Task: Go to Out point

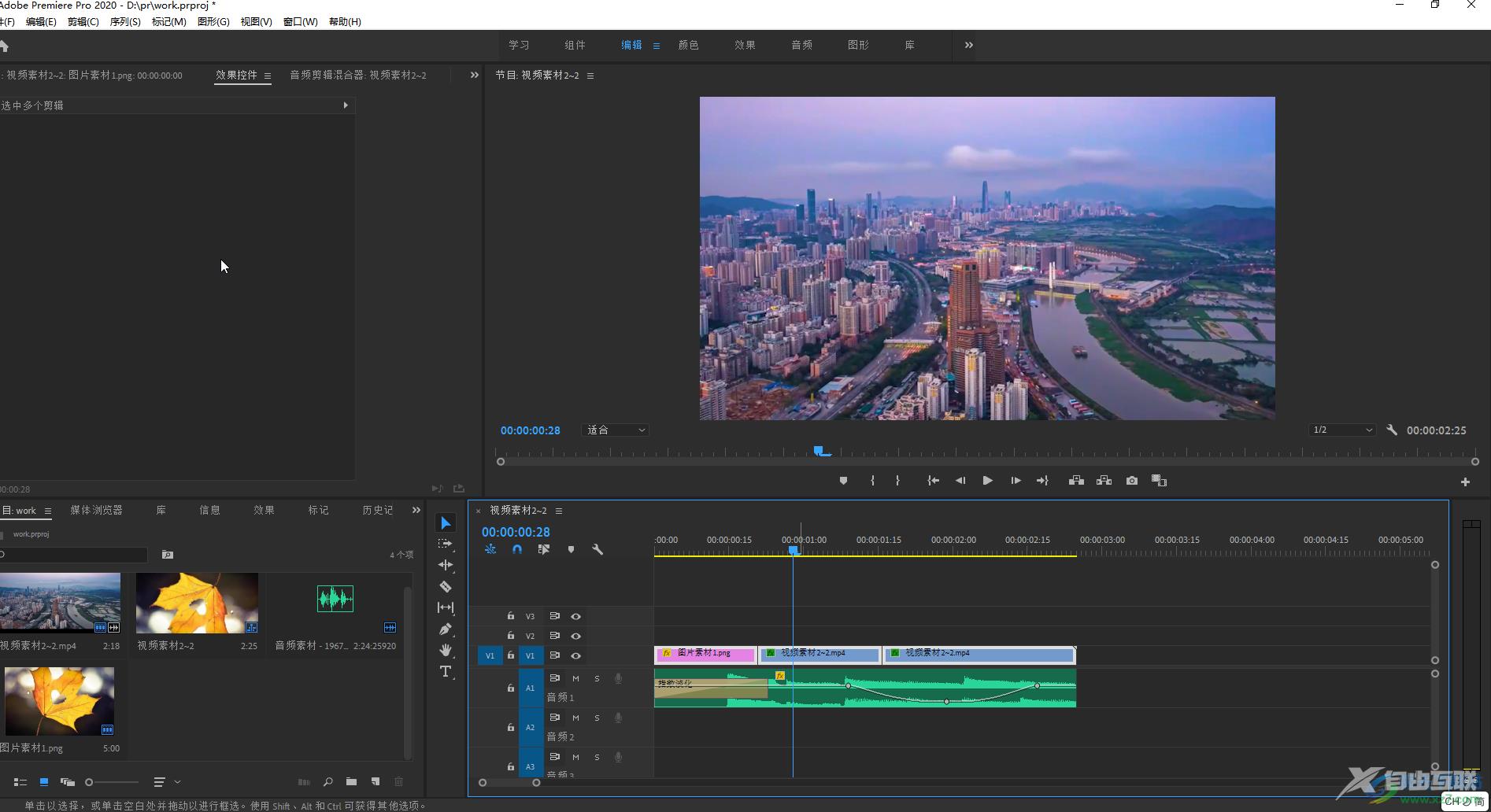Action: 1042,481
